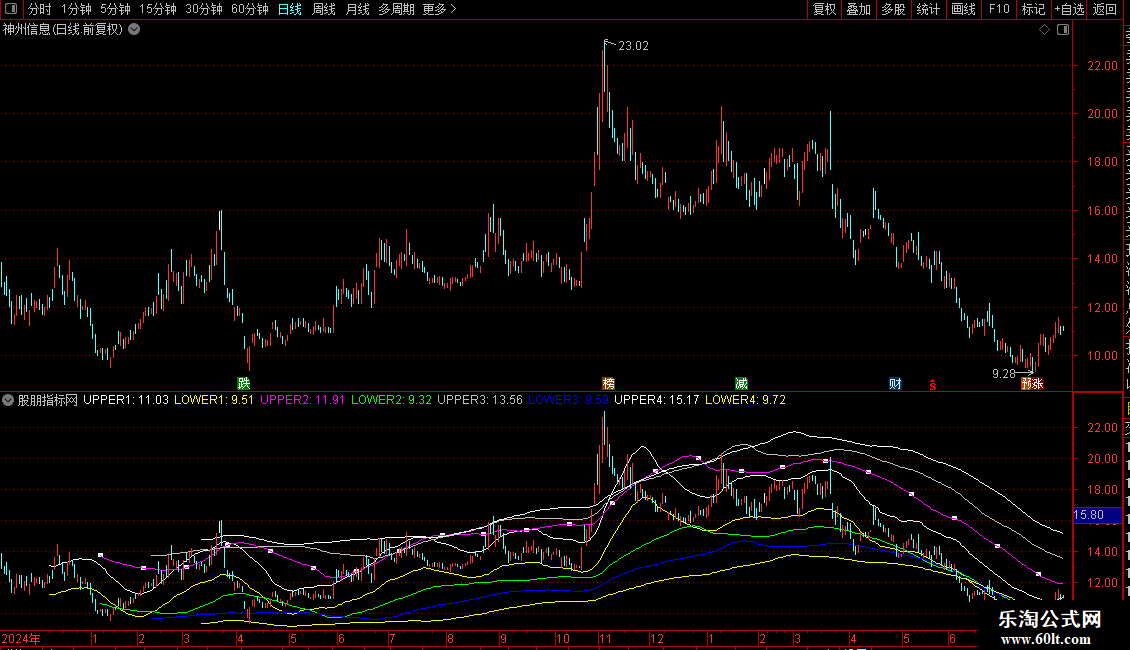
Task: Select the blue LOWER3: 9.59 value
Action: click(x=569, y=400)
